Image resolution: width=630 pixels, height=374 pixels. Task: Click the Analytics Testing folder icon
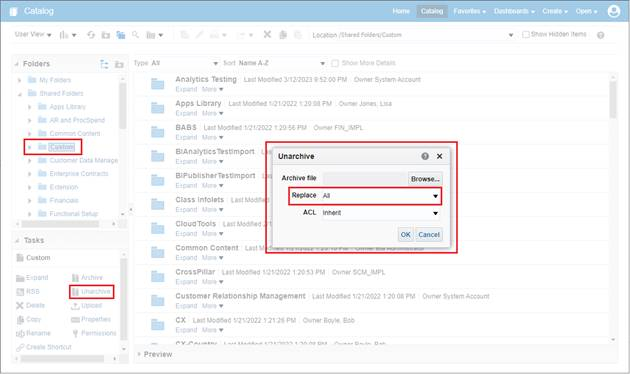tap(158, 84)
